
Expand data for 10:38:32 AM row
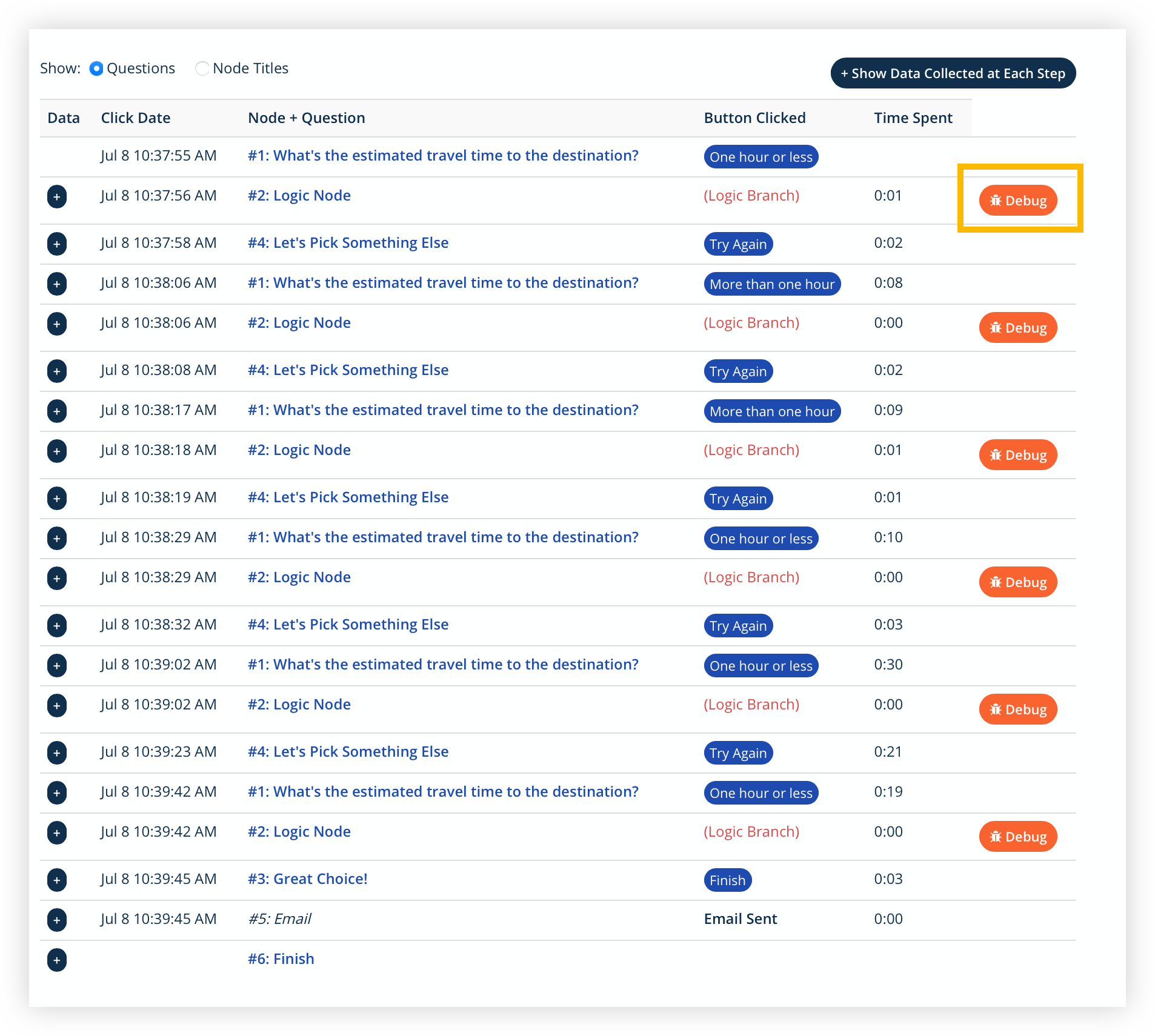57,625
